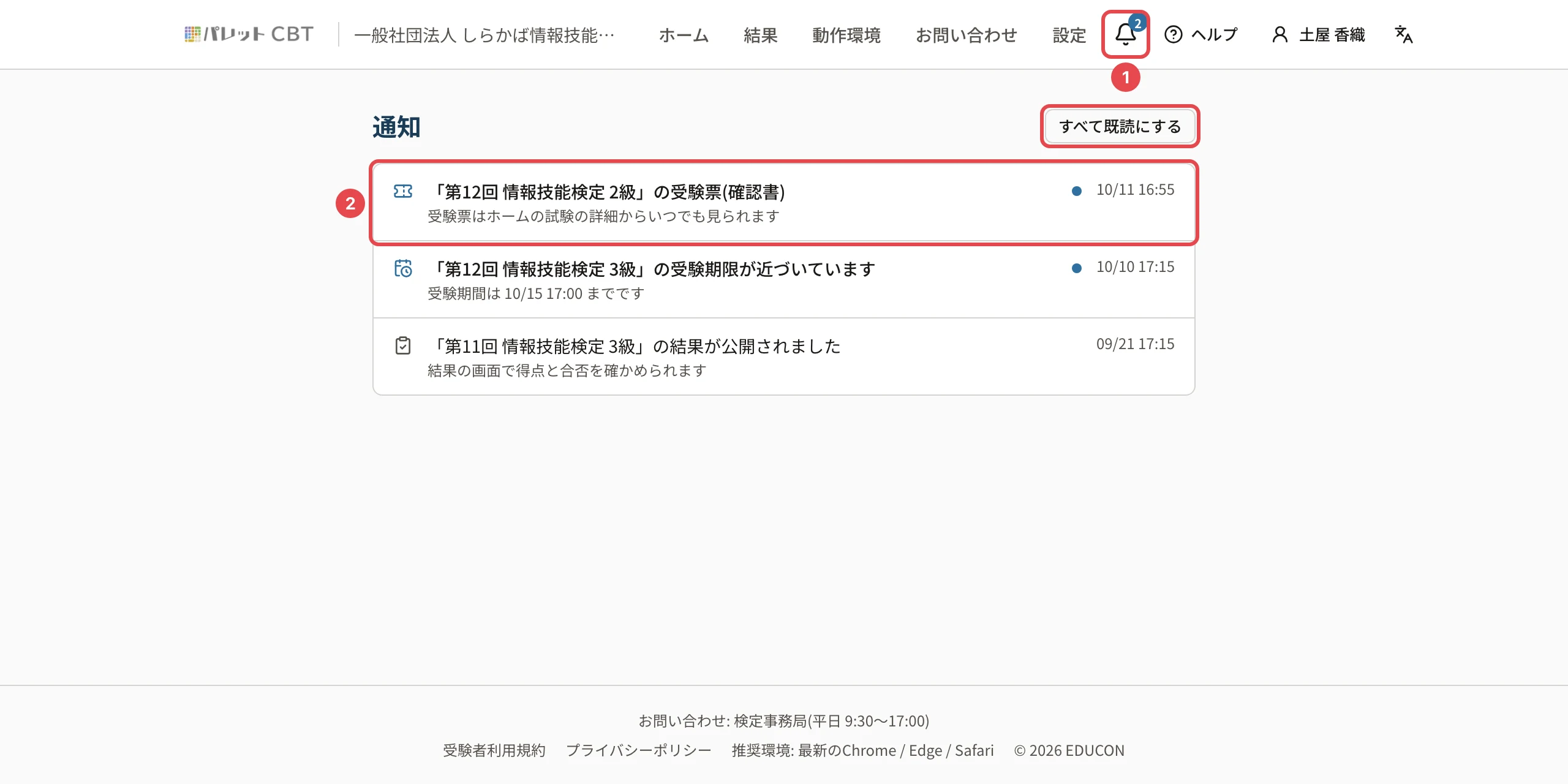Image resolution: width=1568 pixels, height=784 pixels.
Task: Click unread dot beside 10/10 17:15
Action: point(1076,268)
